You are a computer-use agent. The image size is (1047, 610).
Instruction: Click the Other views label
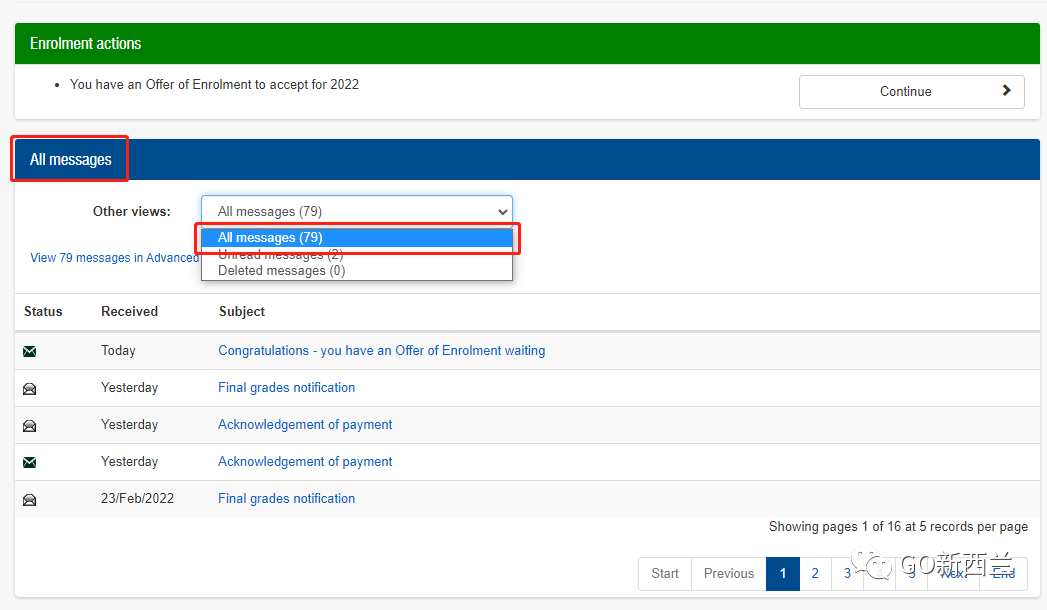click(x=132, y=211)
